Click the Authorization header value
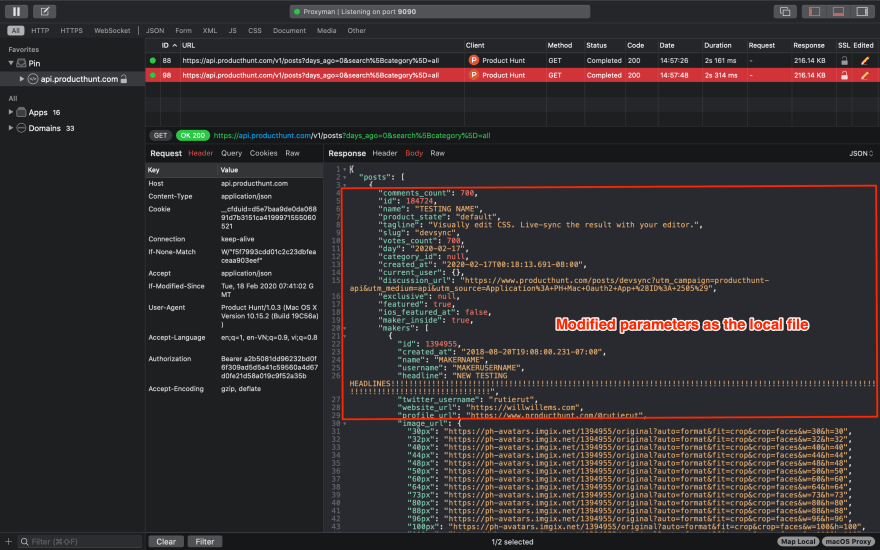Image resolution: width=880 pixels, height=550 pixels. point(269,367)
